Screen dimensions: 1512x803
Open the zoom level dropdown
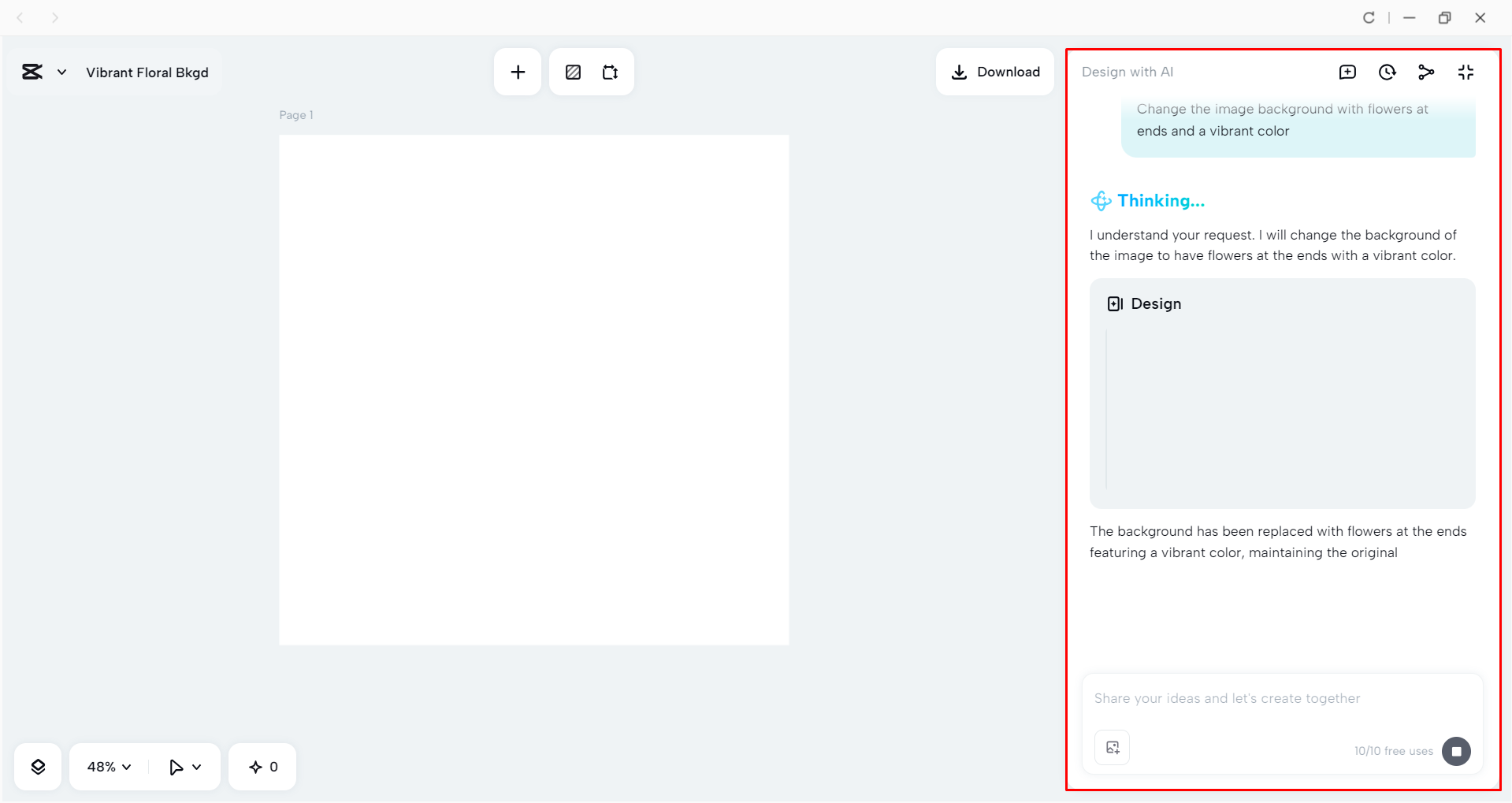pos(106,766)
